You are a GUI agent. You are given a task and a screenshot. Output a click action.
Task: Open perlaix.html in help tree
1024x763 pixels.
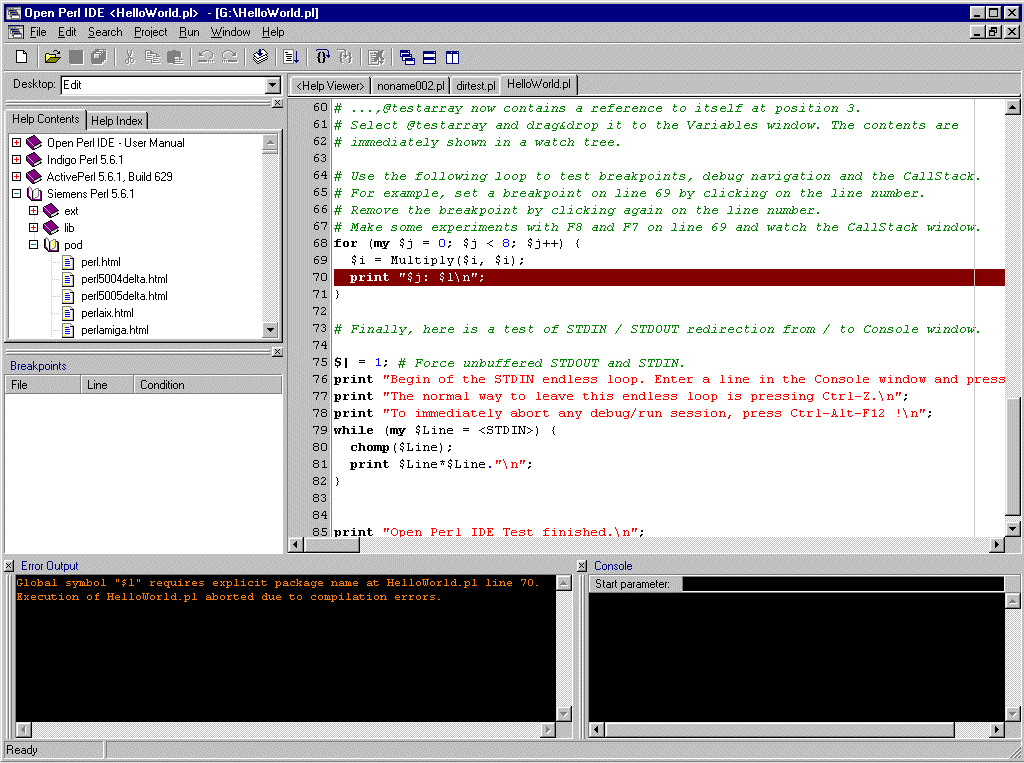(107, 313)
